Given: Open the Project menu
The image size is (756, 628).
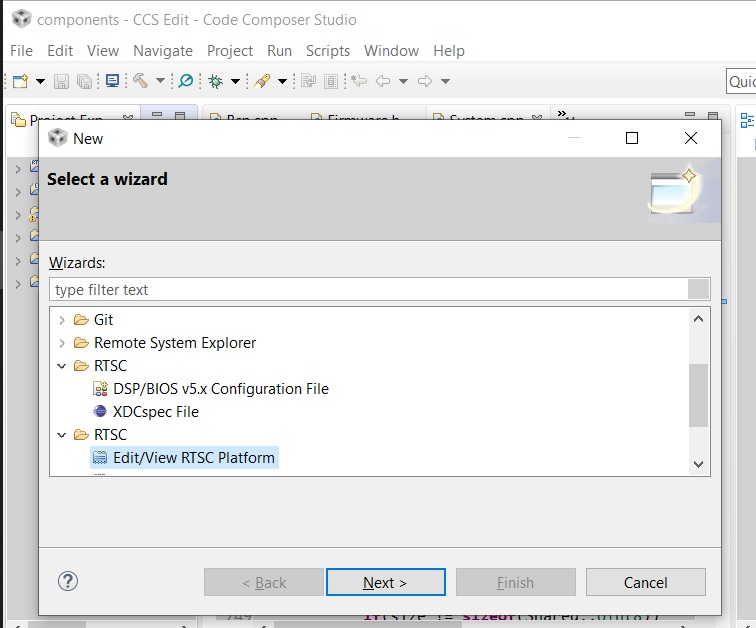Looking at the screenshot, I should [230, 51].
